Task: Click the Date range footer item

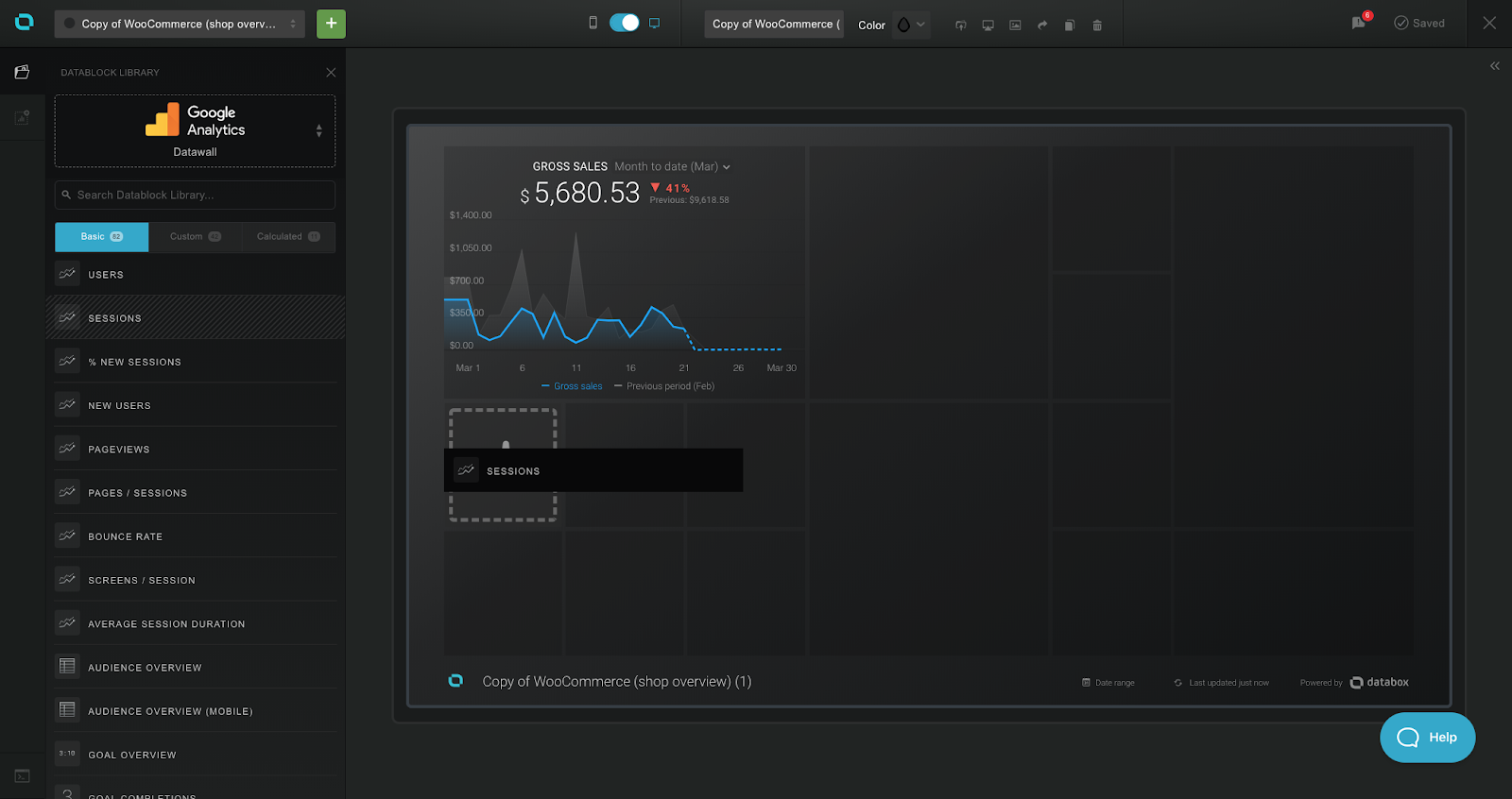Action: [x=1108, y=683]
